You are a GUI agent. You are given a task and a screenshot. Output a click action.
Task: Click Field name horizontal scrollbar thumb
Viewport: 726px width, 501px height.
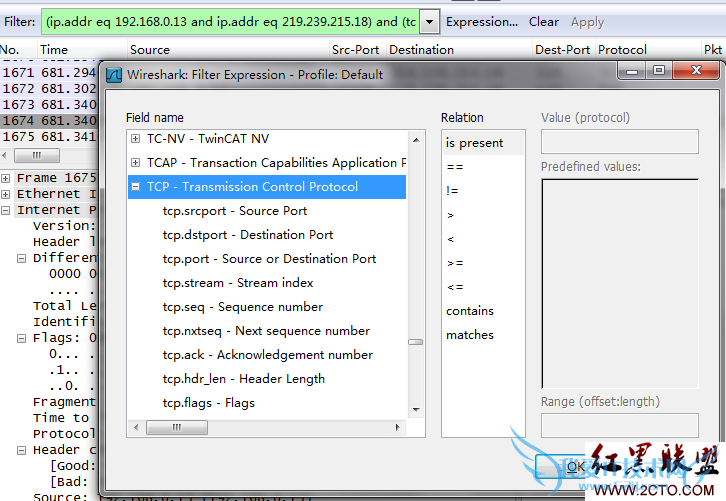coord(177,427)
